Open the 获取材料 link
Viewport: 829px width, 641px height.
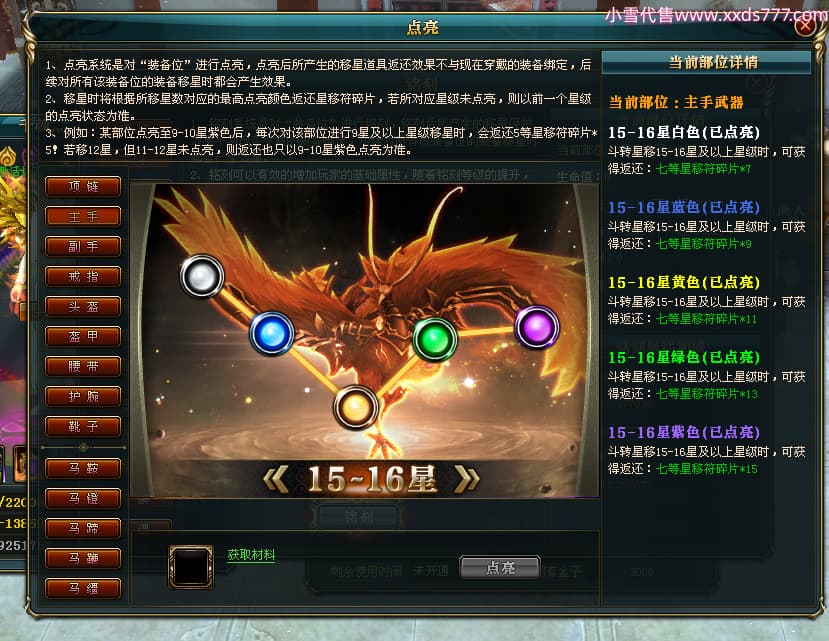tap(251, 554)
